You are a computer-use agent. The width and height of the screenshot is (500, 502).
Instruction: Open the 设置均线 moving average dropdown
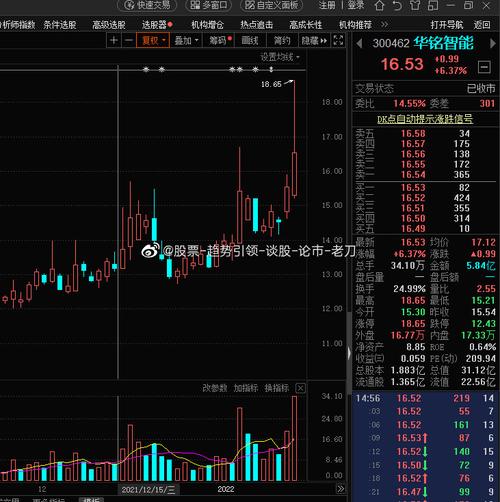[280, 57]
